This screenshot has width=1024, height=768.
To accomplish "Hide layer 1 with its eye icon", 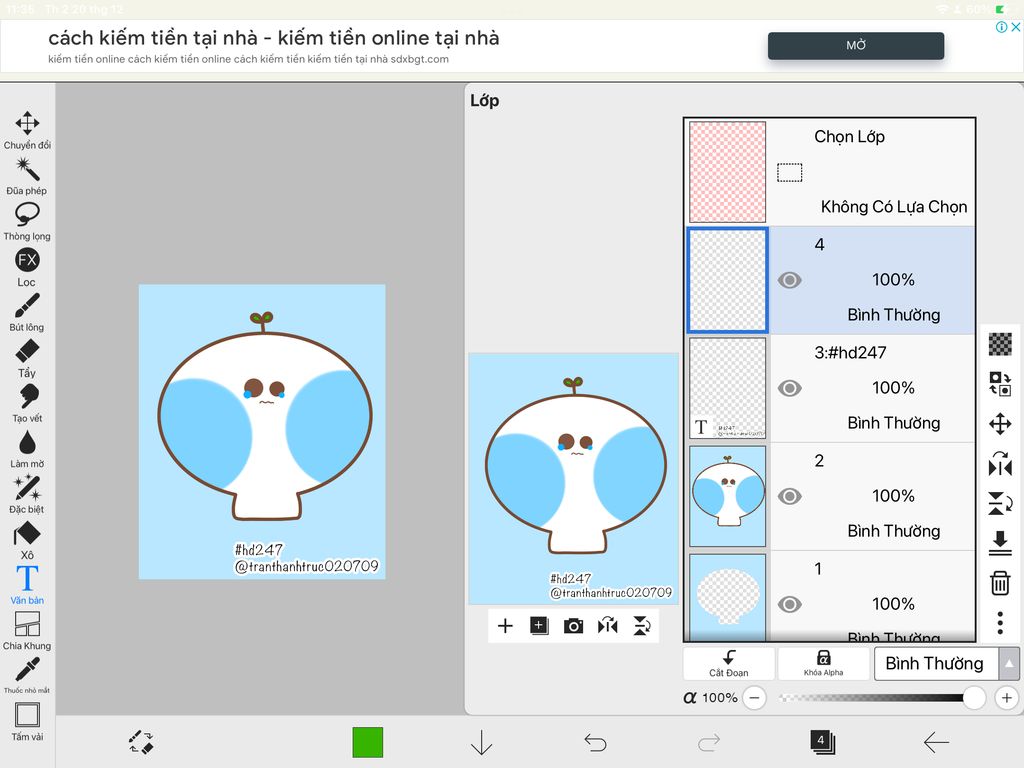I will click(x=790, y=605).
